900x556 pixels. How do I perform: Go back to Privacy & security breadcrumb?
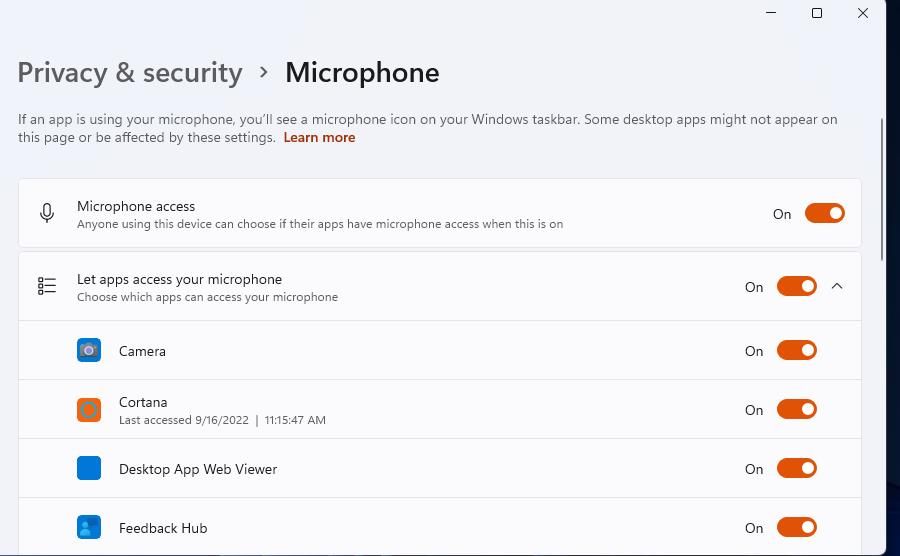point(130,73)
